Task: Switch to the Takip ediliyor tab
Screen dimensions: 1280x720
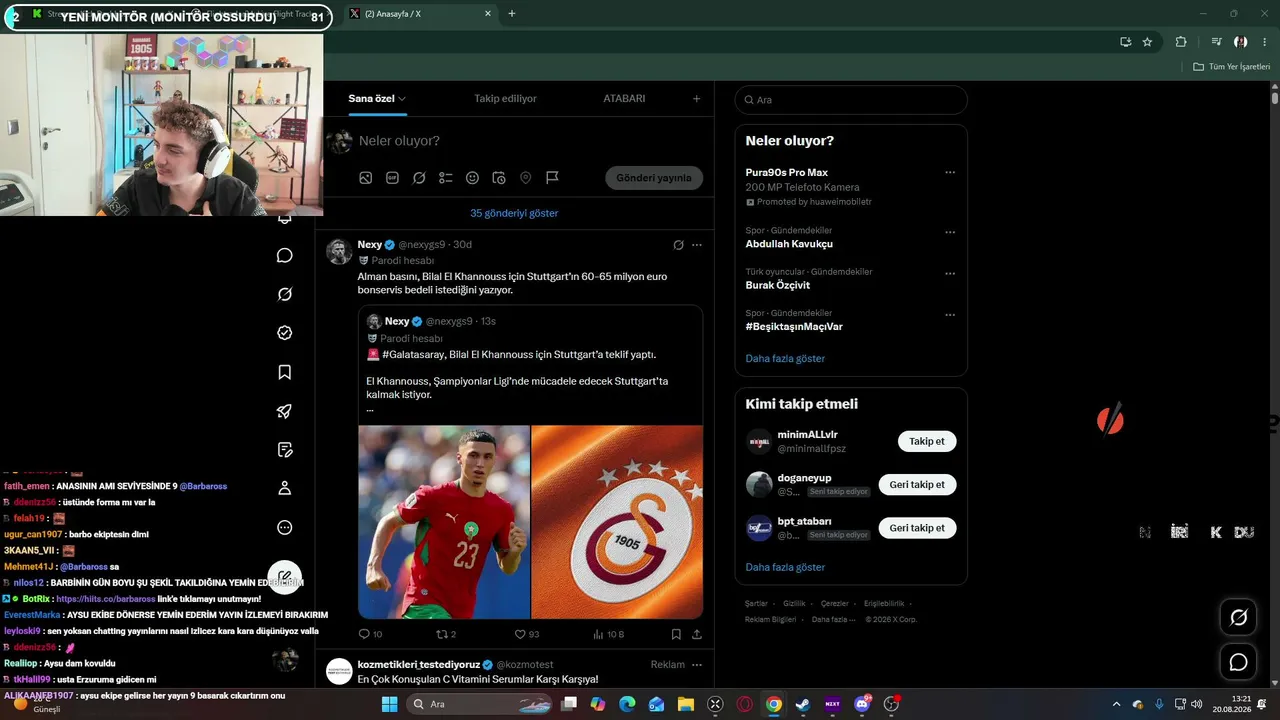Action: [505, 99]
